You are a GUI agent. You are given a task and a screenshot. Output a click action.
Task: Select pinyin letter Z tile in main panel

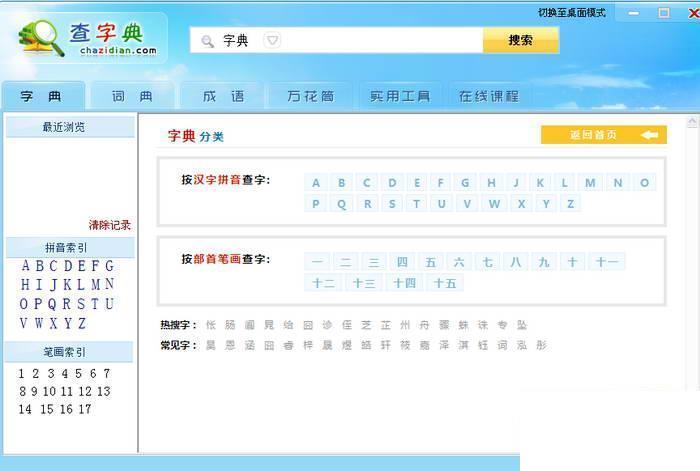570,204
